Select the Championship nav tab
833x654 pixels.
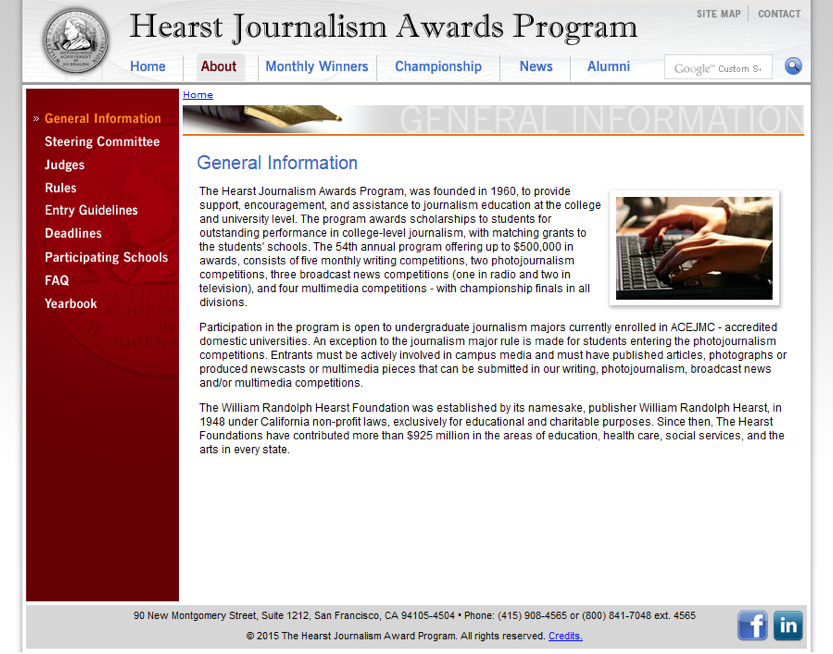438,66
